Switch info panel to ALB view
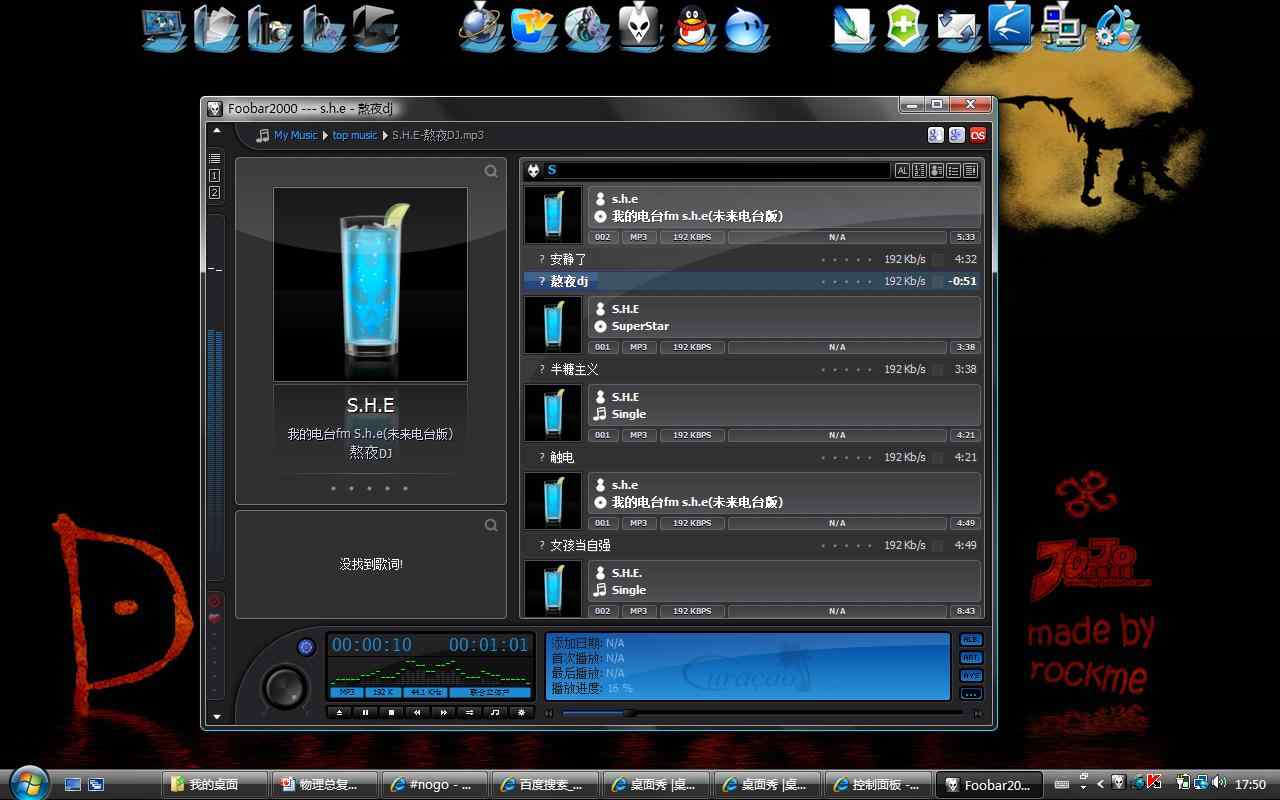1280x800 pixels. click(970, 640)
